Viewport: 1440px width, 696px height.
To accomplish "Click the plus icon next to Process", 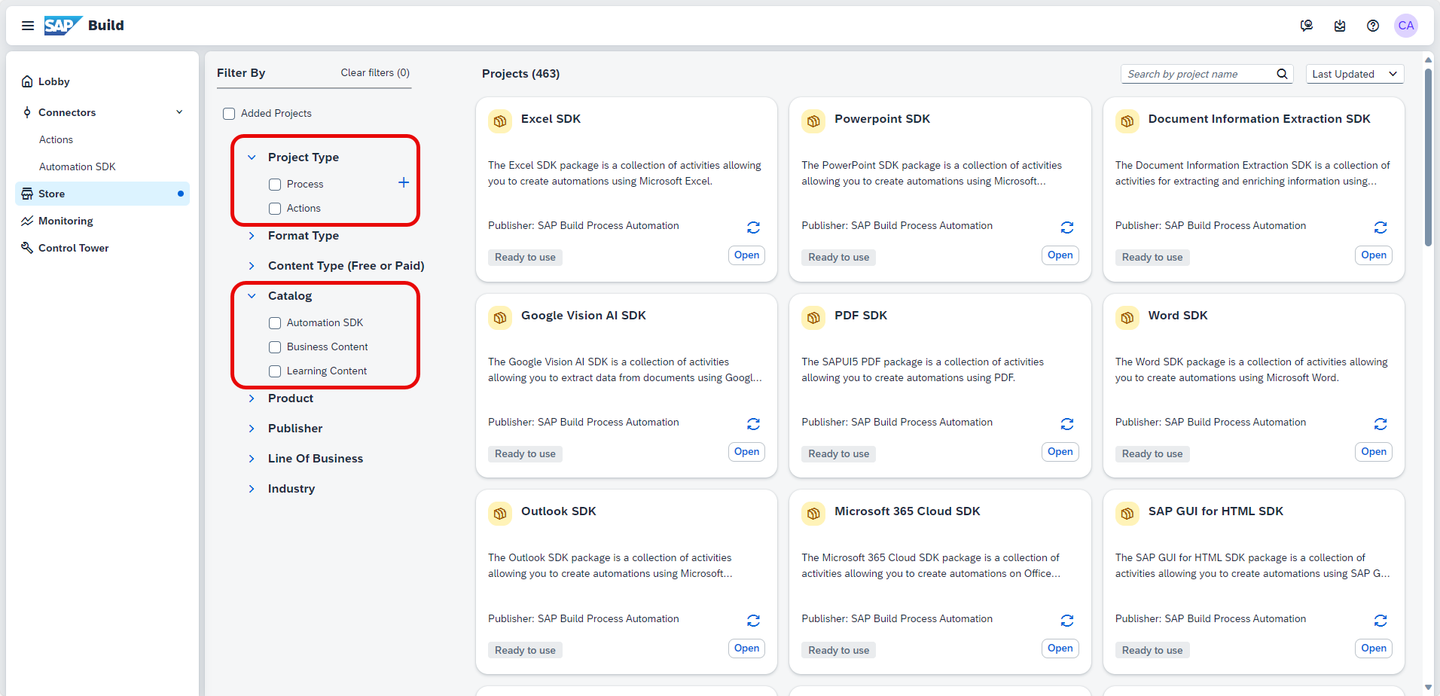I will click(x=404, y=183).
